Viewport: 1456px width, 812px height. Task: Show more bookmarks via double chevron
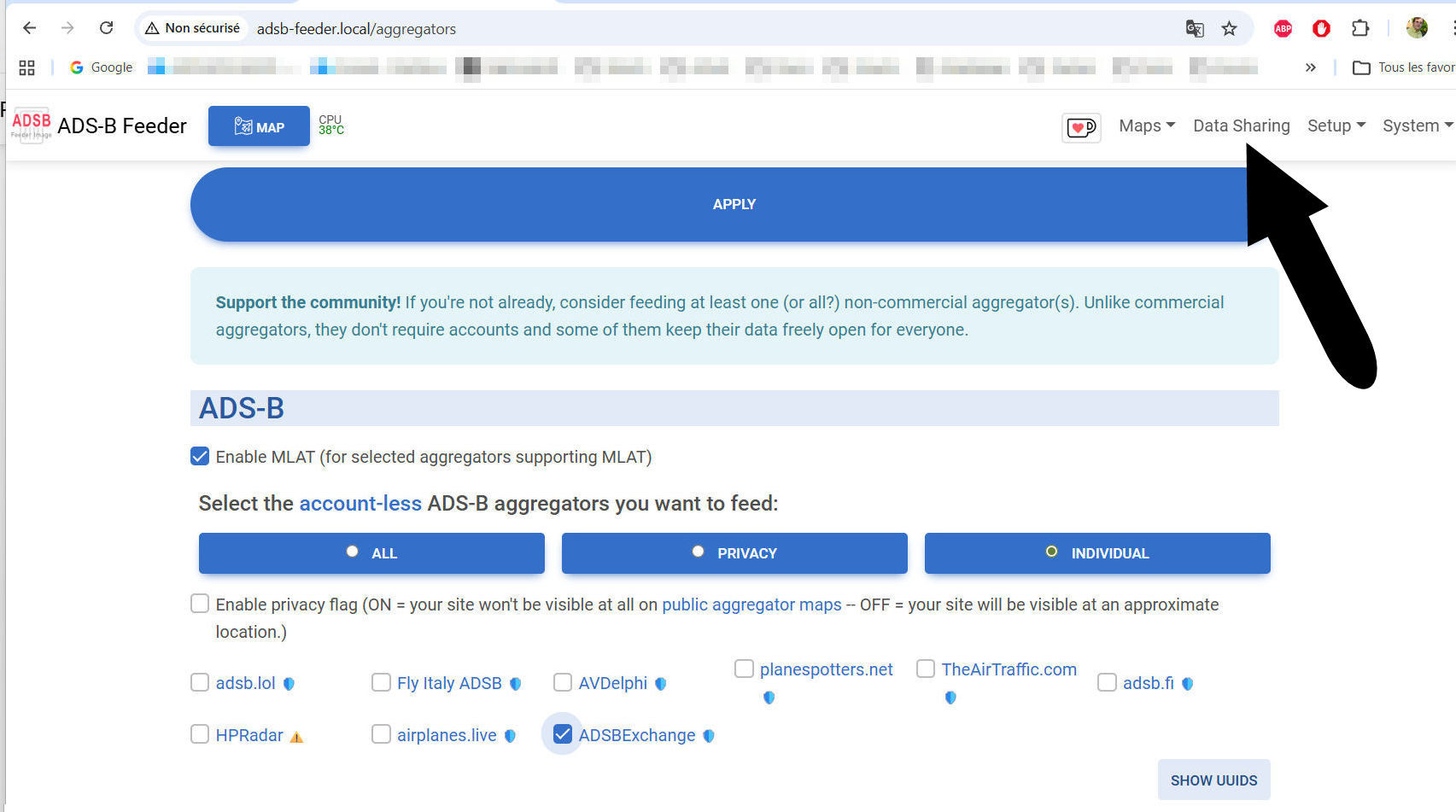[1310, 67]
